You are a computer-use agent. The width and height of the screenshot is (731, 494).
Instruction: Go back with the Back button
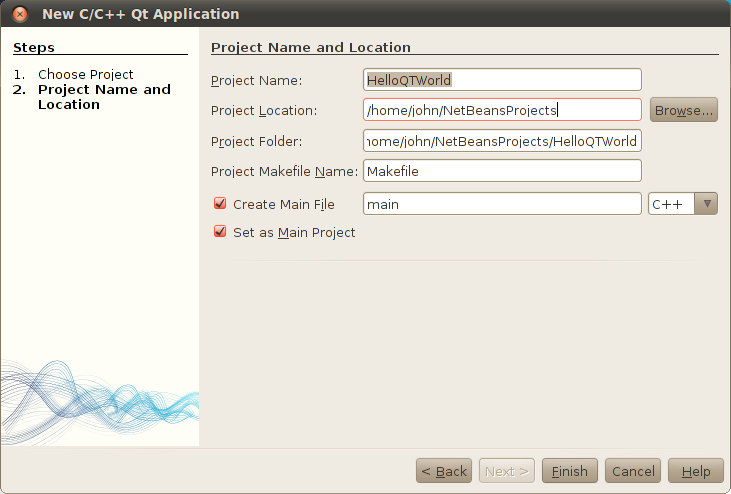pos(443,471)
